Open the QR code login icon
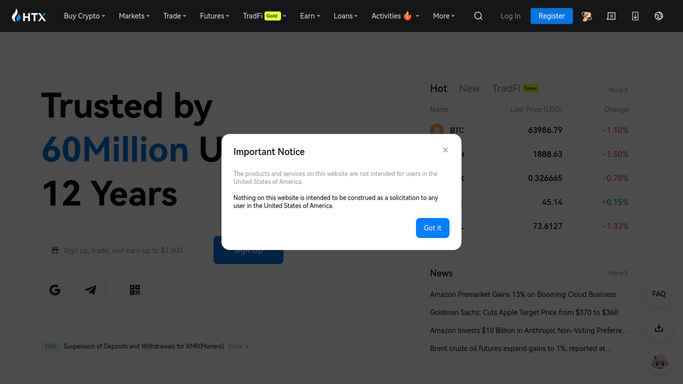This screenshot has height=384, width=683. point(135,290)
